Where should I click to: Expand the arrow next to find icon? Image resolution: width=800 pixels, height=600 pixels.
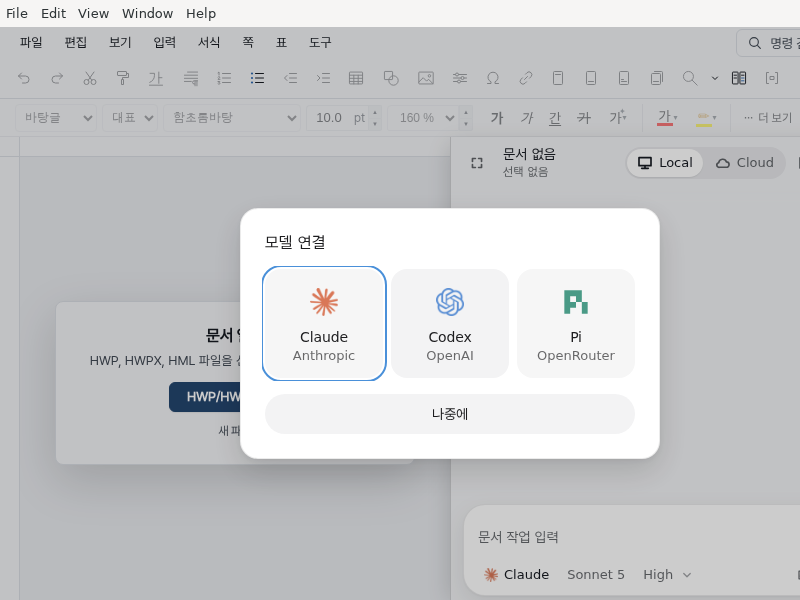pos(715,79)
